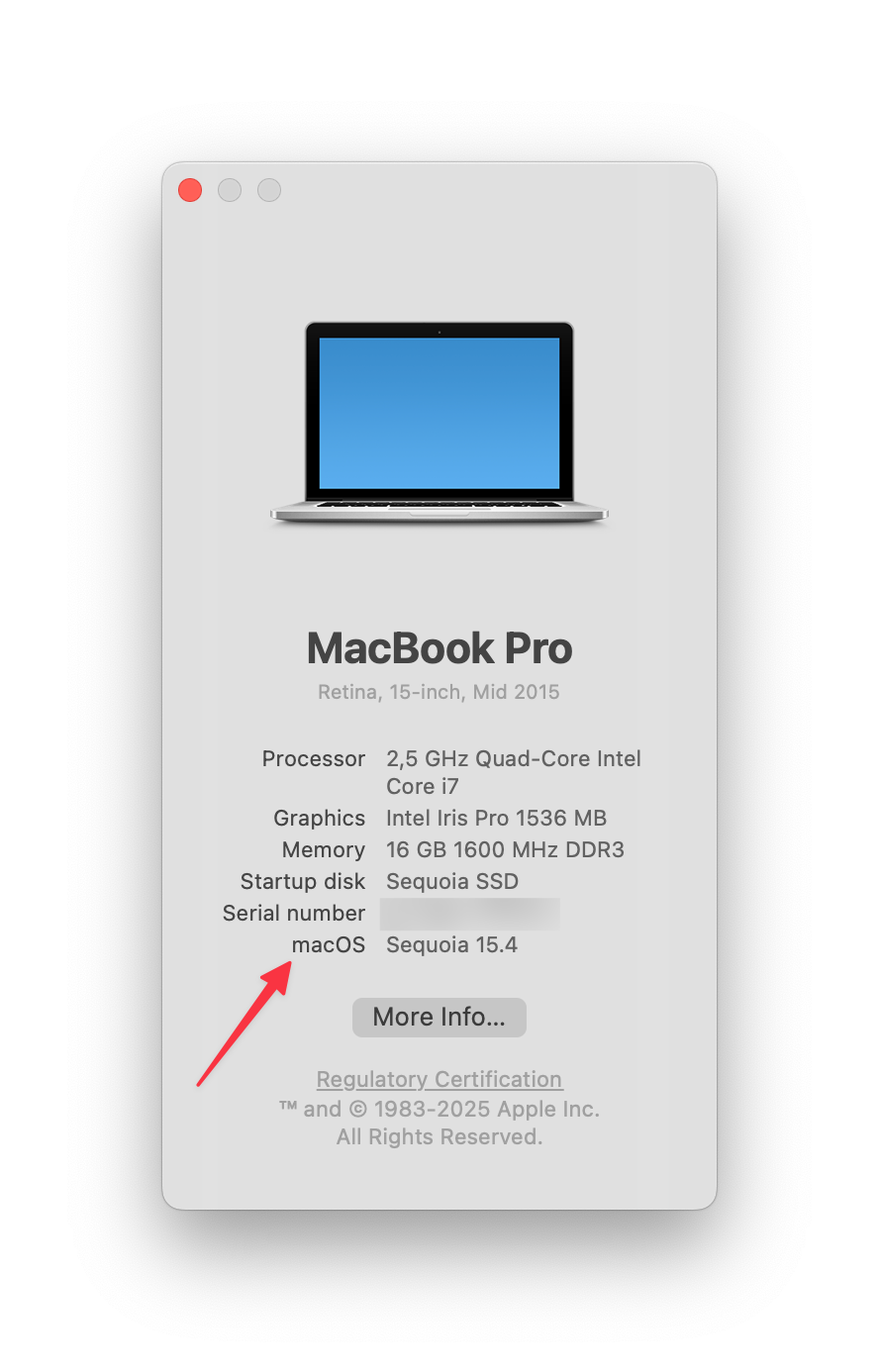Click the Intel Iris Pro 1536 MB value
879x1372 pixels.
click(x=496, y=818)
